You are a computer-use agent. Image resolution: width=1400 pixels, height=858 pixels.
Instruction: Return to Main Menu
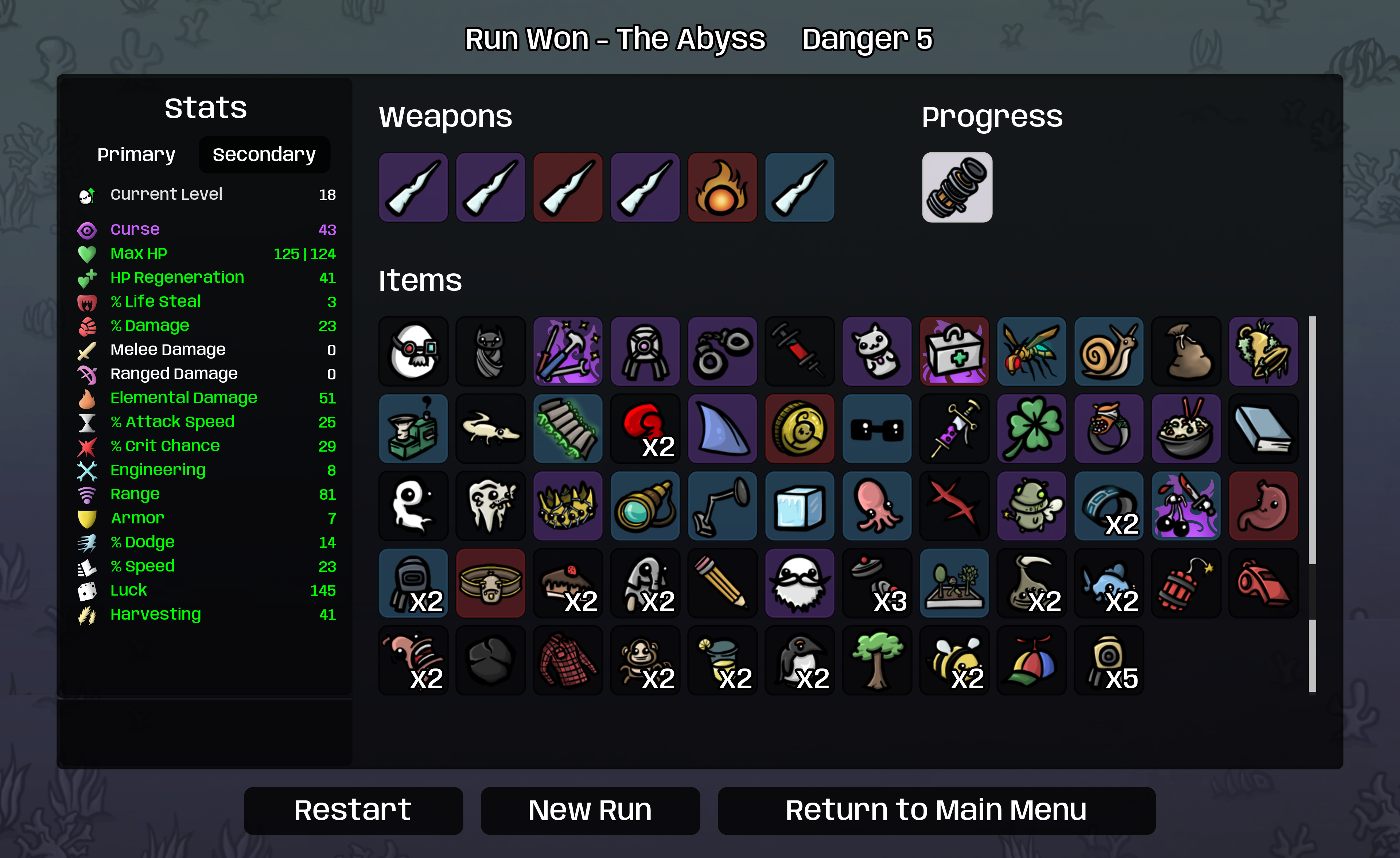(x=936, y=810)
